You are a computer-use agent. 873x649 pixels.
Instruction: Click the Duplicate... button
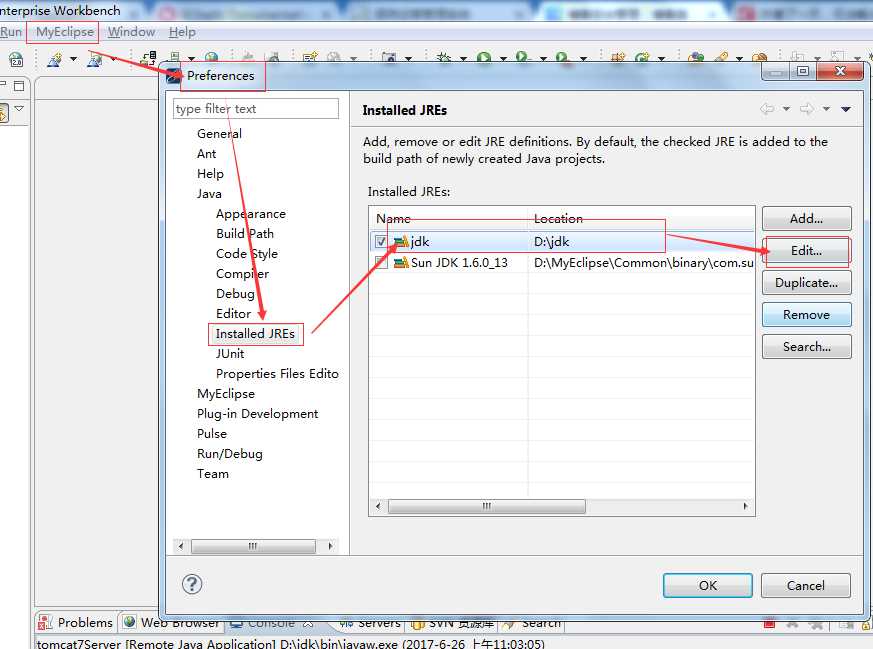pos(806,283)
